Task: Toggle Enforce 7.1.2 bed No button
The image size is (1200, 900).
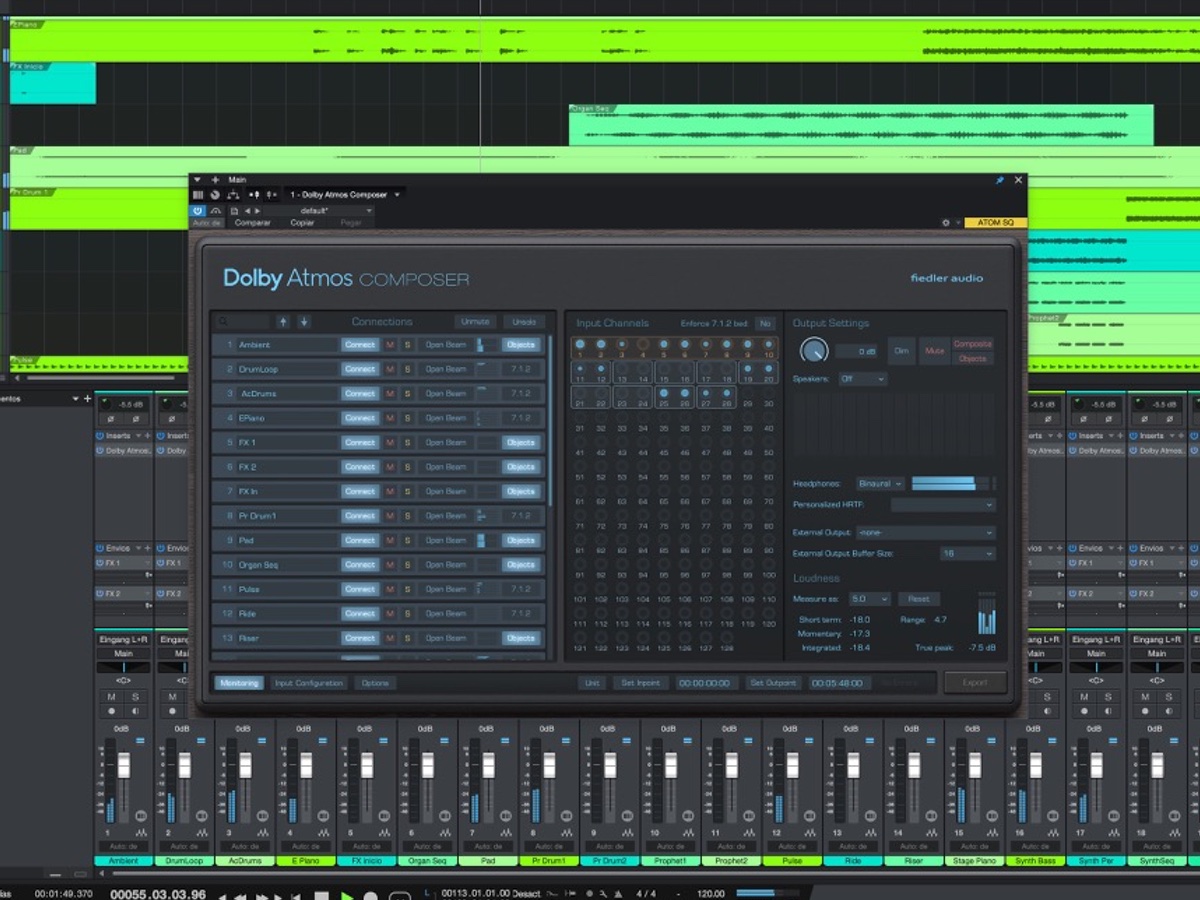Action: tap(765, 323)
